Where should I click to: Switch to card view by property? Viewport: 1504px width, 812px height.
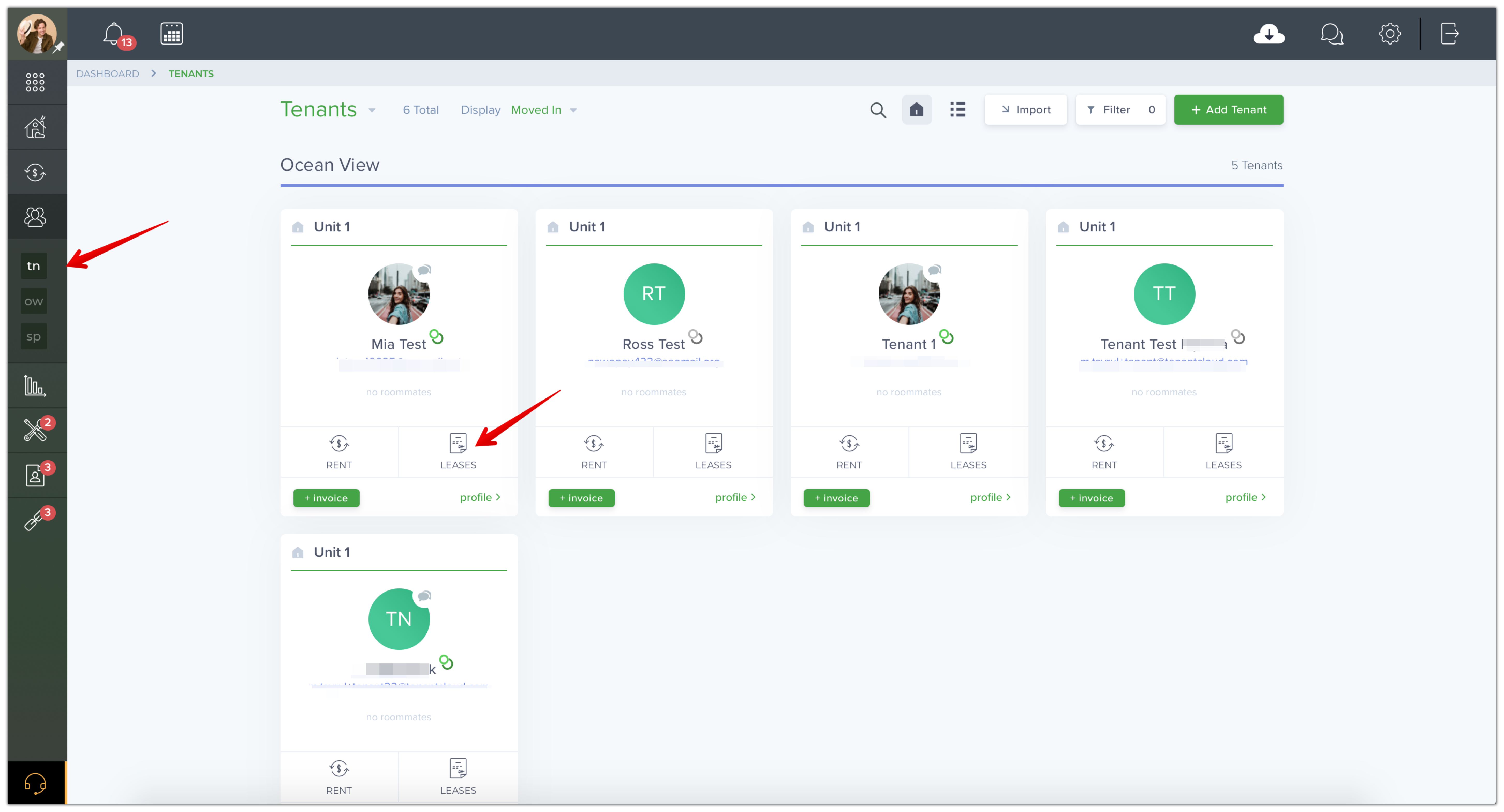(x=916, y=110)
